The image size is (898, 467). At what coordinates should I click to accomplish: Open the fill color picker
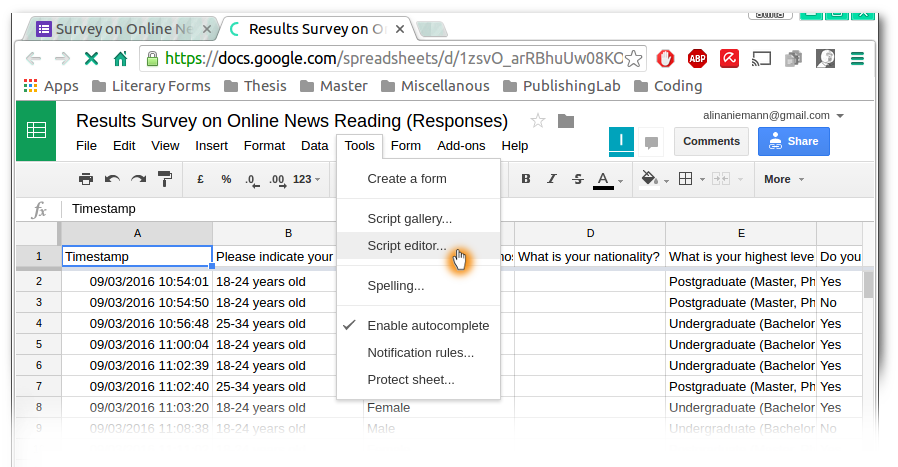coord(649,179)
